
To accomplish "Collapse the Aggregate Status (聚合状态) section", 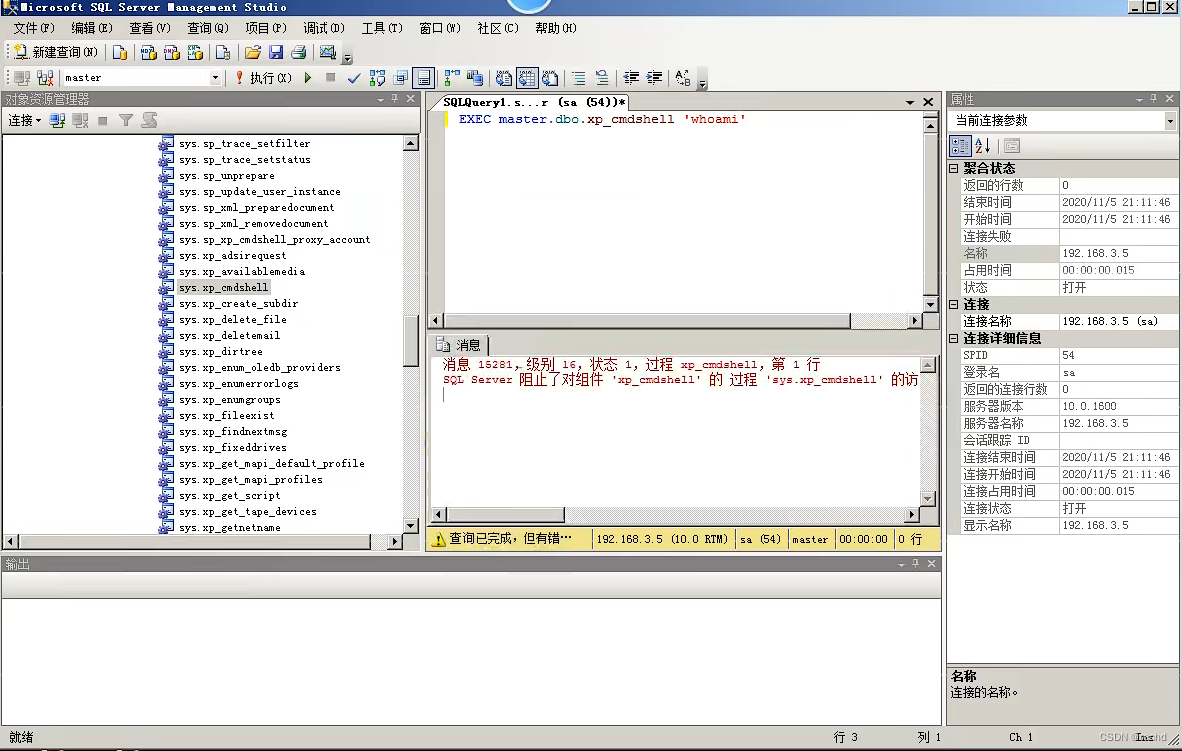I will coord(954,168).
